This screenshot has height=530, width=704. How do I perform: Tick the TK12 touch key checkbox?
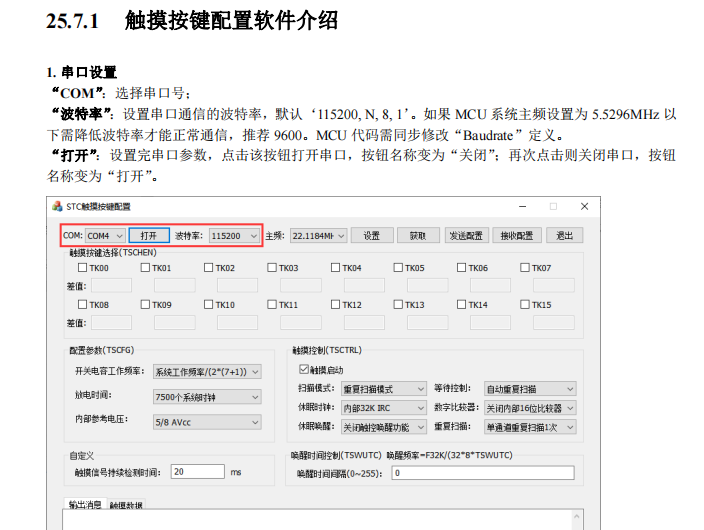(x=335, y=305)
